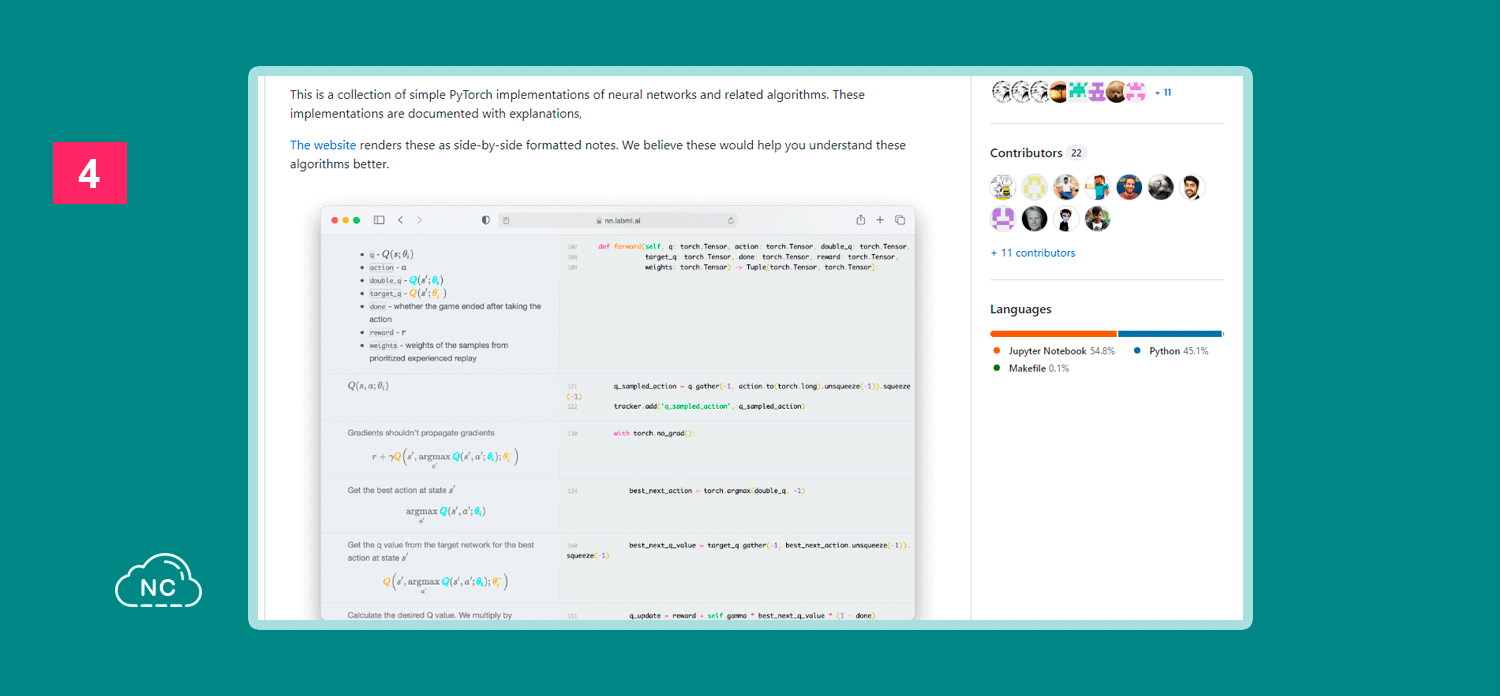Click the nn.labml.ai address bar in embedded Safari
The image size is (1500, 696).
click(620, 220)
